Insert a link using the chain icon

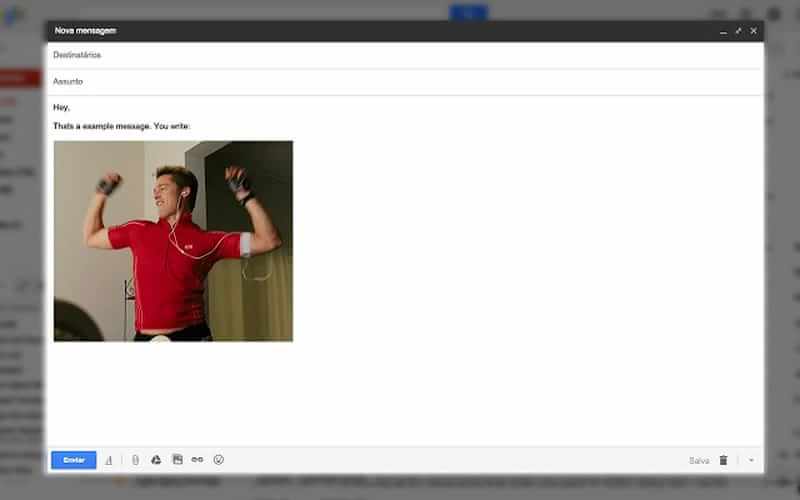(197, 460)
